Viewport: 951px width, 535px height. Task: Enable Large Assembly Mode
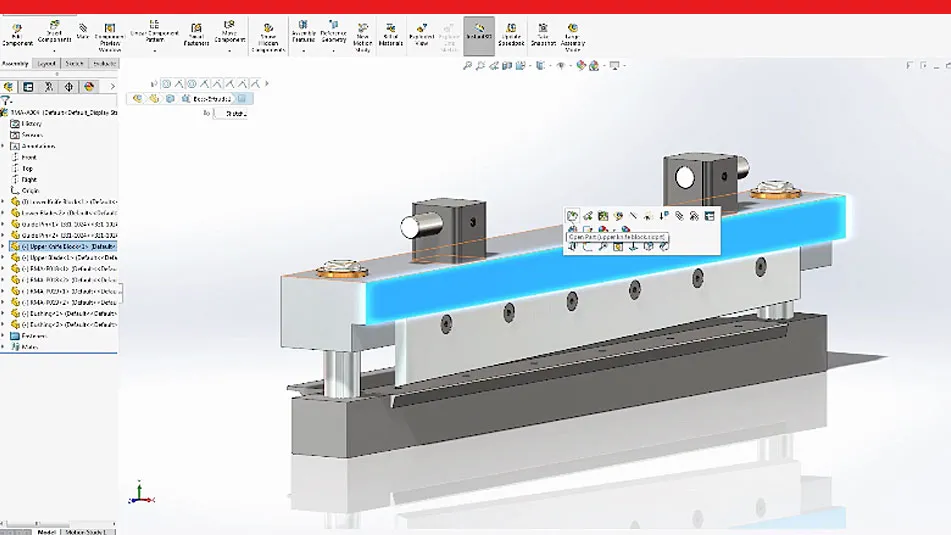click(x=573, y=38)
